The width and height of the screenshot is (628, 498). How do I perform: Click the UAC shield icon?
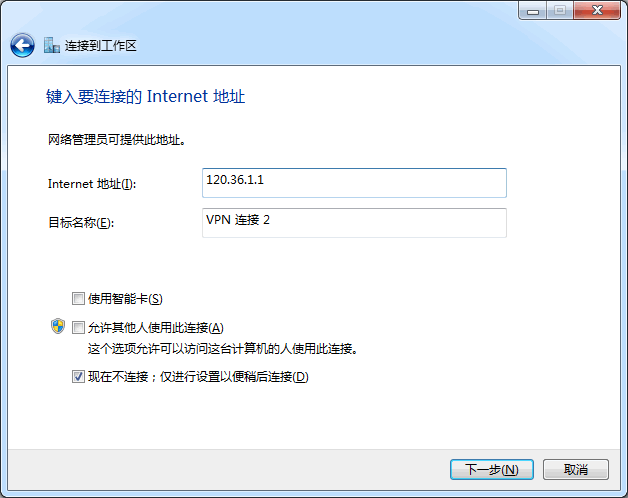tap(58, 326)
